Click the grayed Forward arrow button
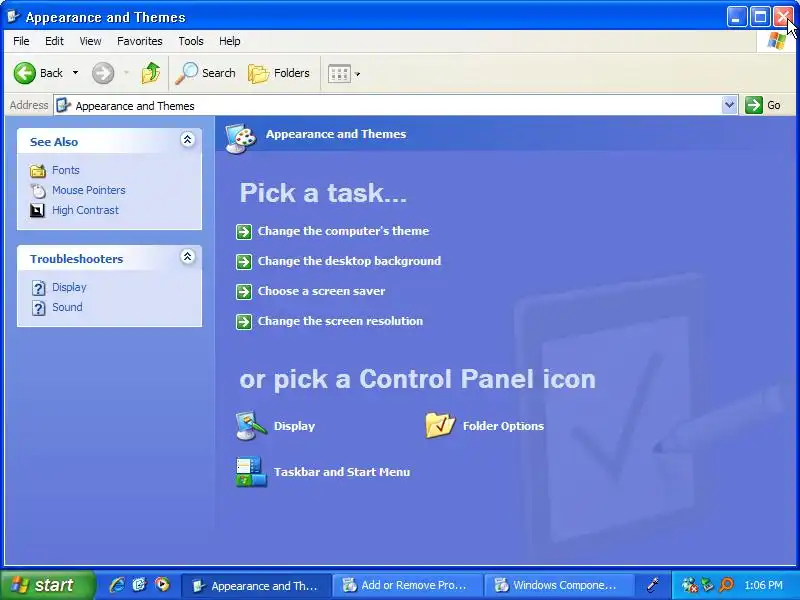The height and width of the screenshot is (600, 800). click(103, 73)
